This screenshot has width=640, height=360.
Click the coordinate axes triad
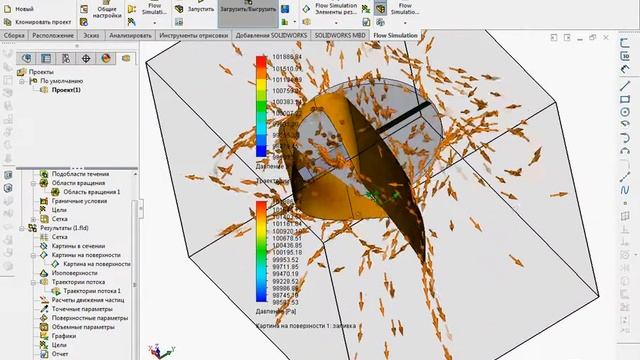point(162,351)
